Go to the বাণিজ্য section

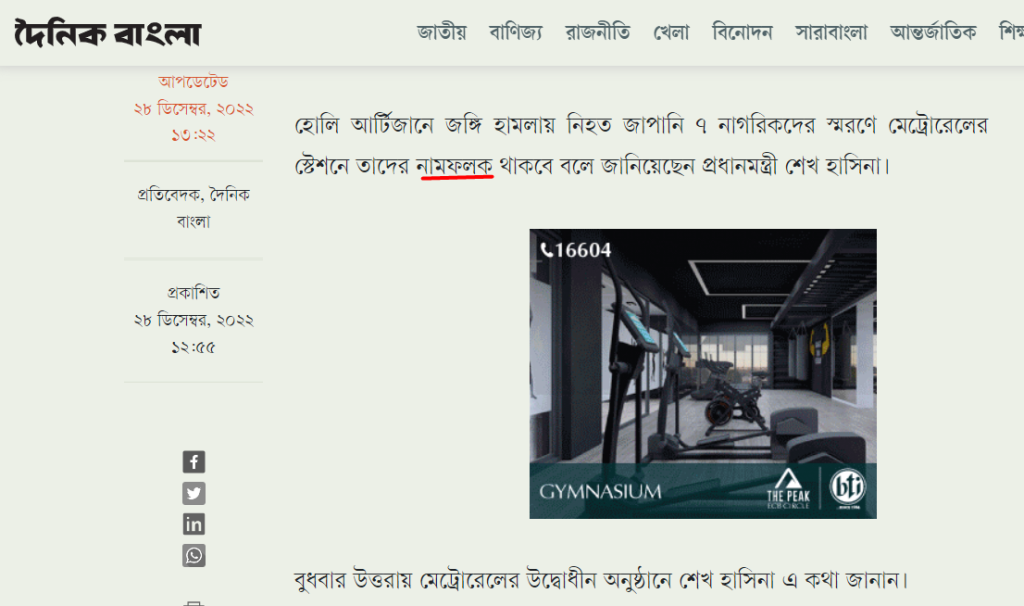516,32
